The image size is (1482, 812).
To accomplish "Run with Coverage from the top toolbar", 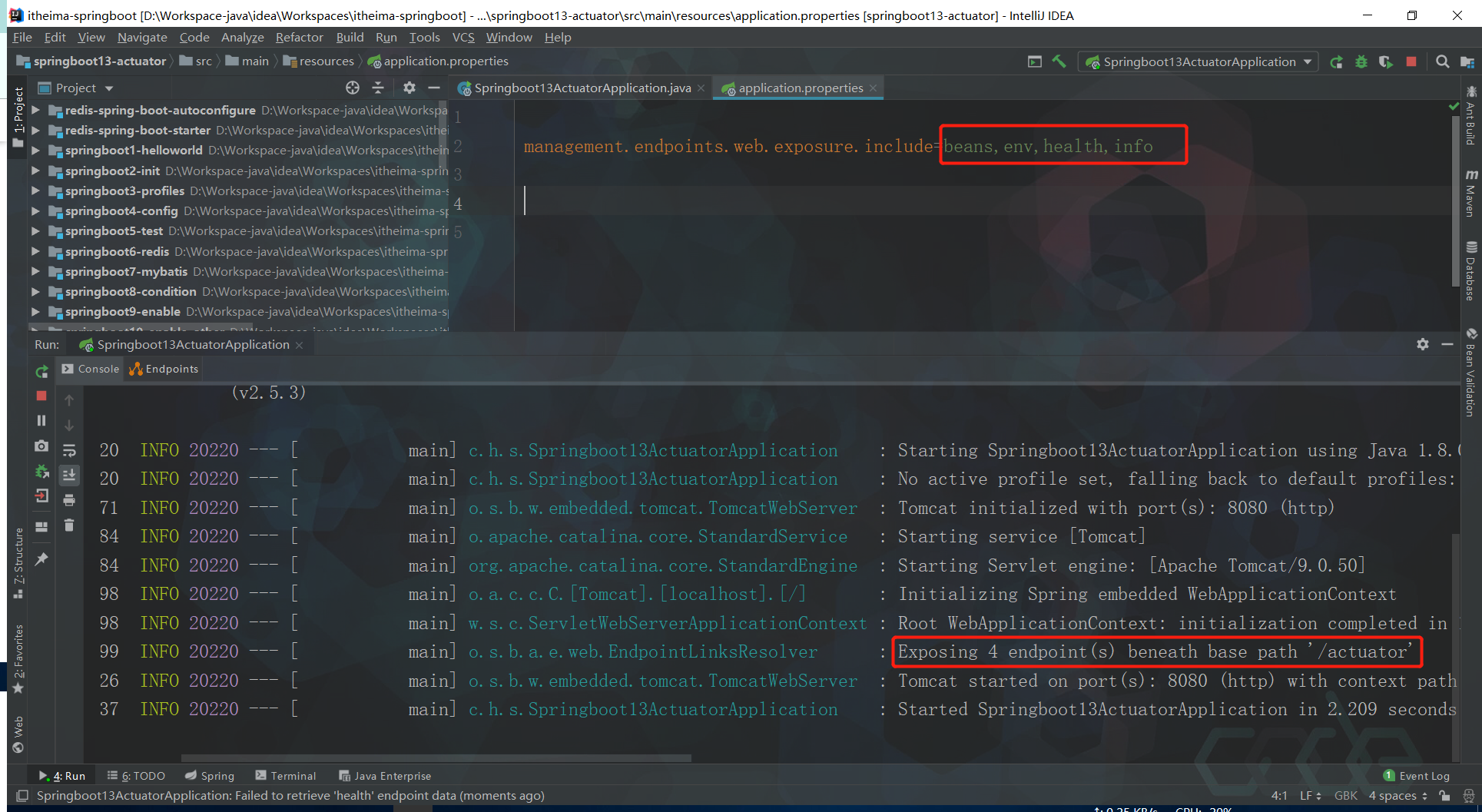I will point(1386,61).
